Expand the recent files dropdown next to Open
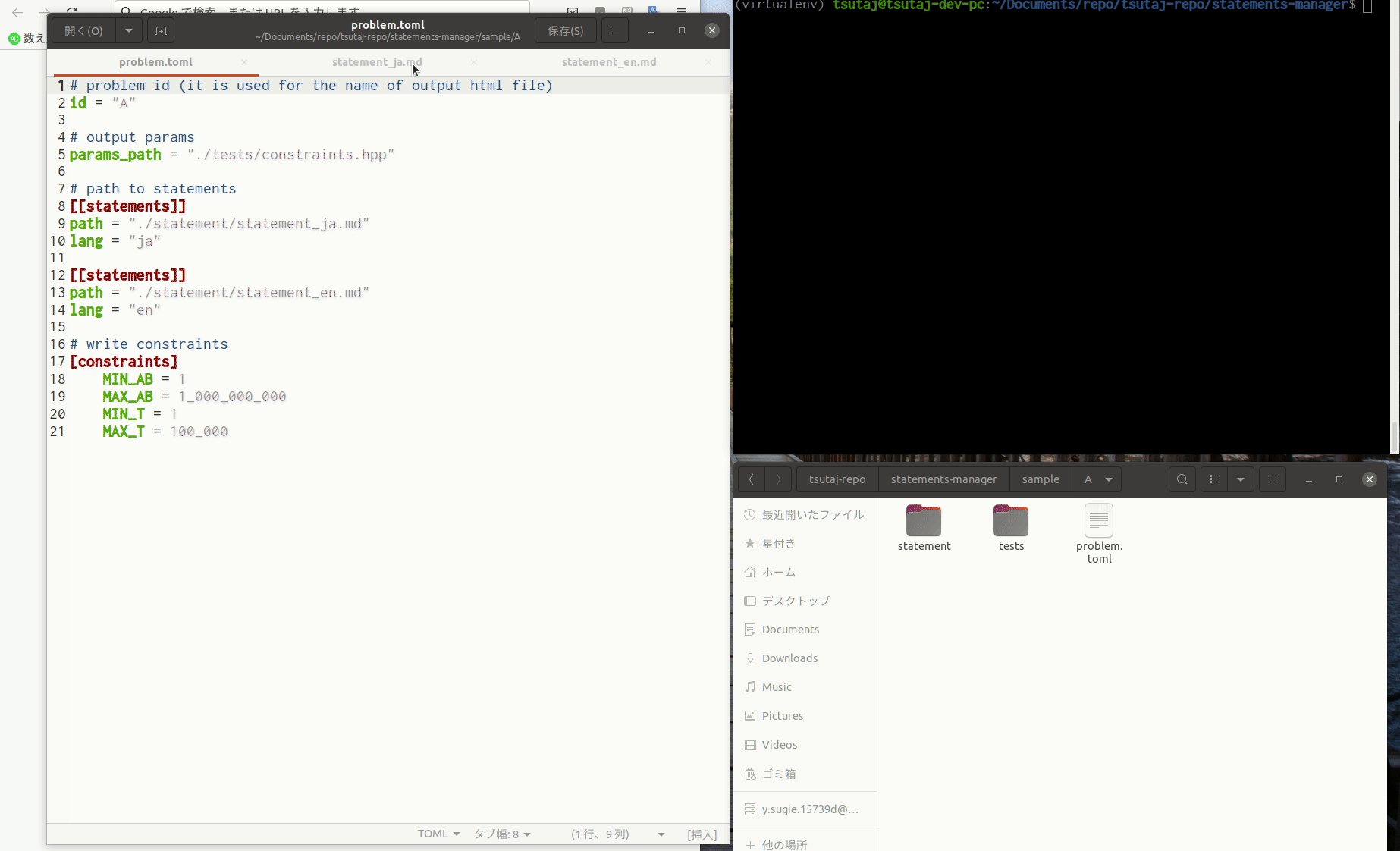 [x=129, y=31]
